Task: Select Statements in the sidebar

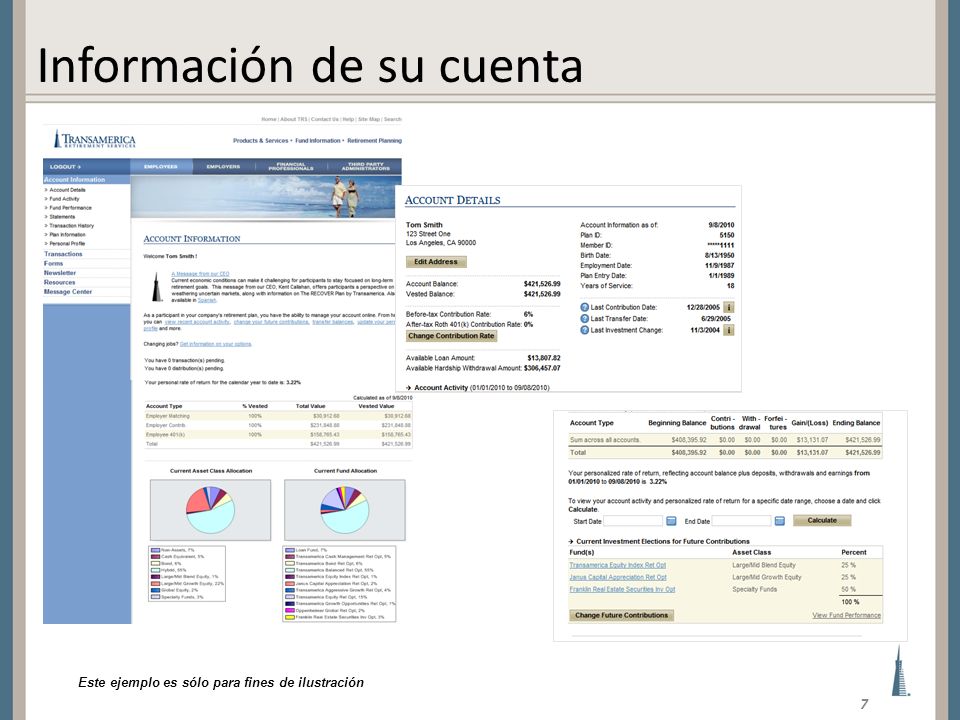Action: tap(62, 217)
